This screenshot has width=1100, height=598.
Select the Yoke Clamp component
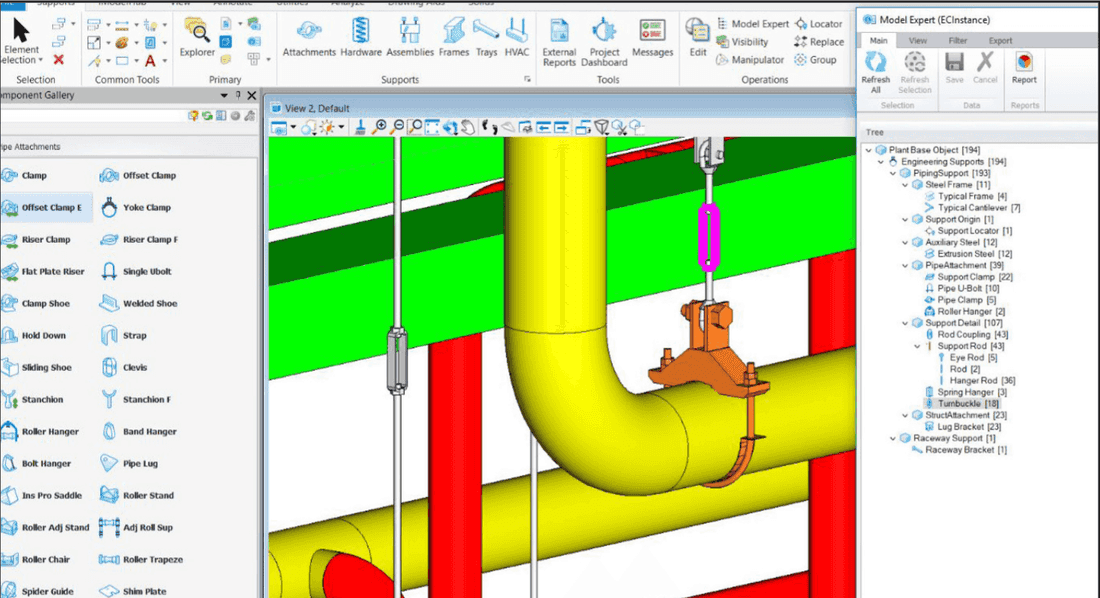point(136,208)
